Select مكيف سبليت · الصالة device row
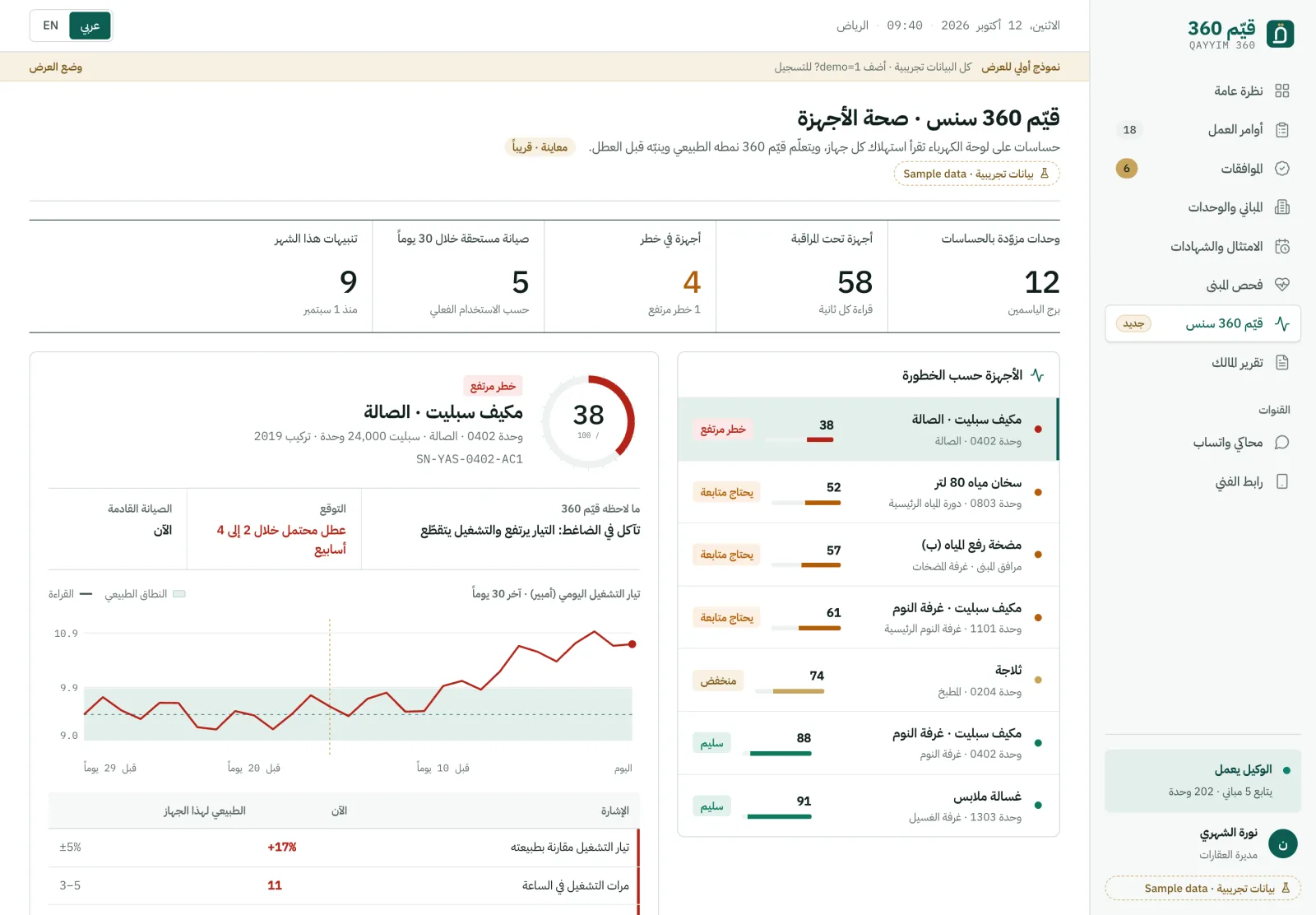 pyautogui.click(x=868, y=430)
